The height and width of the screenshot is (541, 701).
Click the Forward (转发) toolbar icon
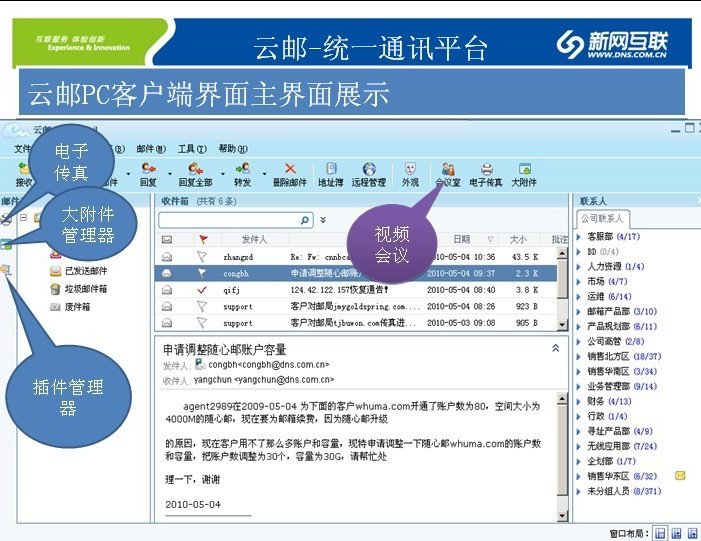243,169
